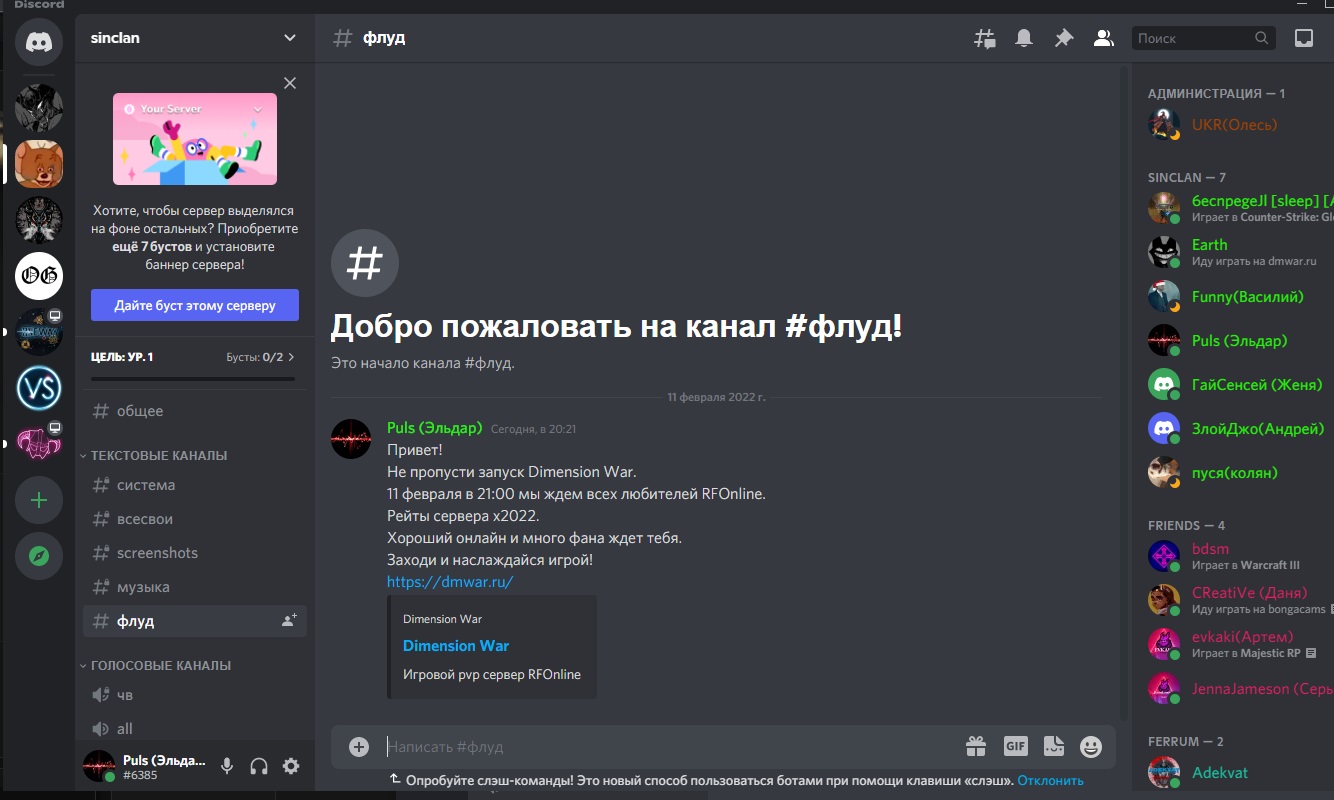Click Дайте буст этому серверу button
The height and width of the screenshot is (800, 1334).
coord(195,305)
